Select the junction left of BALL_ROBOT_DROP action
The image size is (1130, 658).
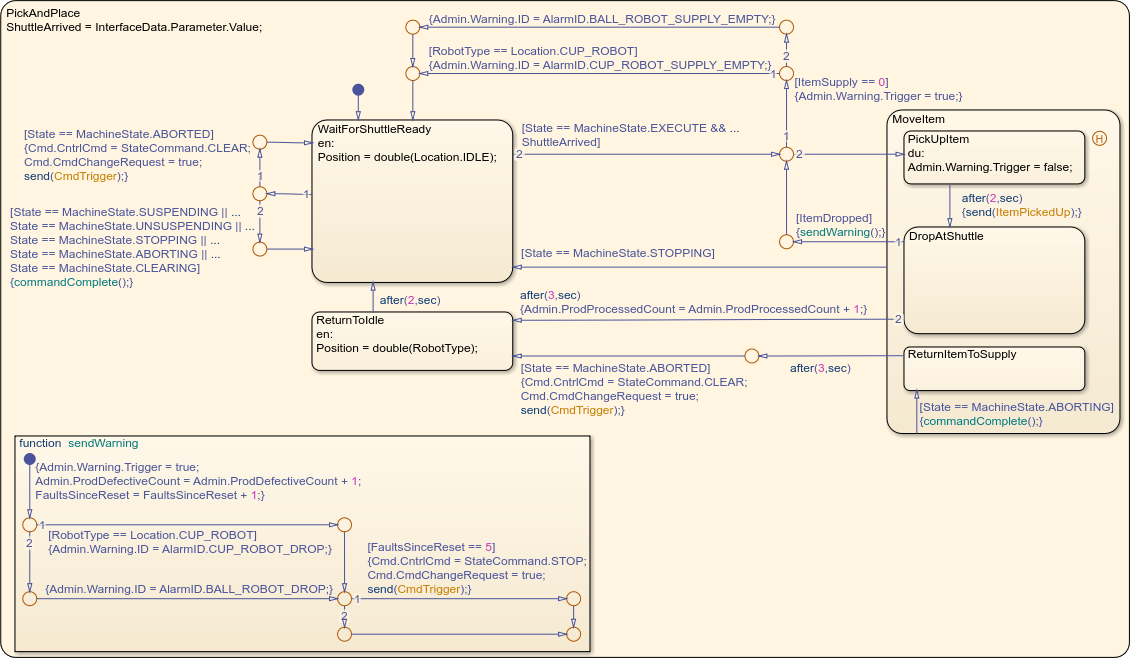pos(29,598)
